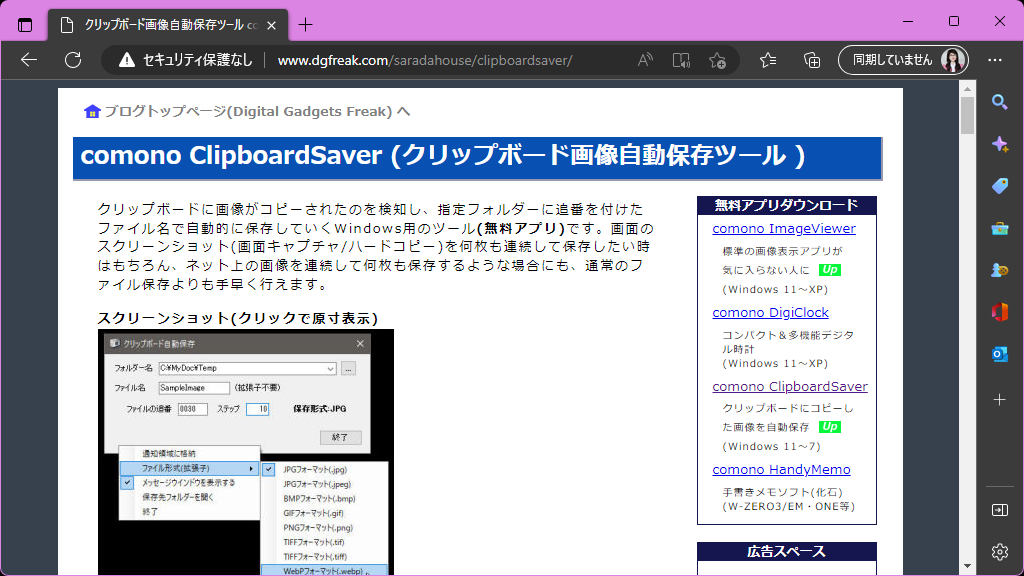Open the comono ImageViewer link

tap(784, 229)
